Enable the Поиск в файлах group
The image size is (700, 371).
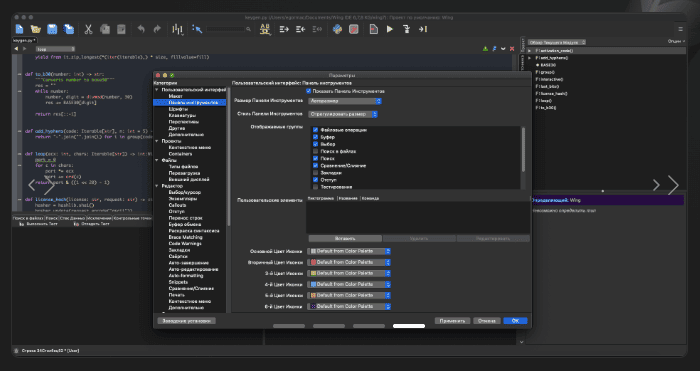coord(316,151)
